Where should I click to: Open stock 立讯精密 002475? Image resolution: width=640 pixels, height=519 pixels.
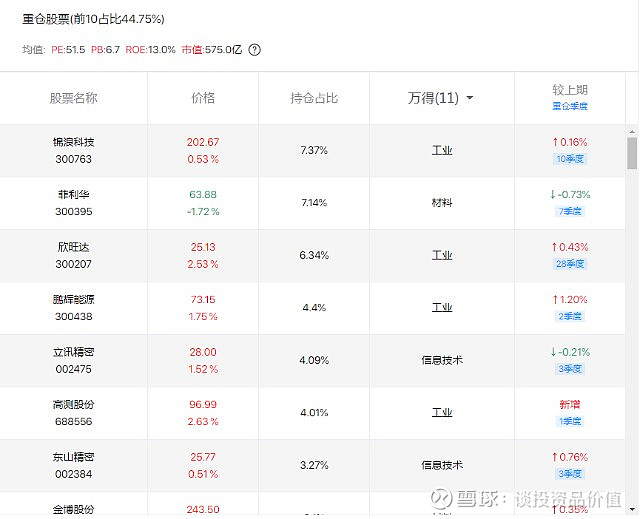click(x=73, y=360)
